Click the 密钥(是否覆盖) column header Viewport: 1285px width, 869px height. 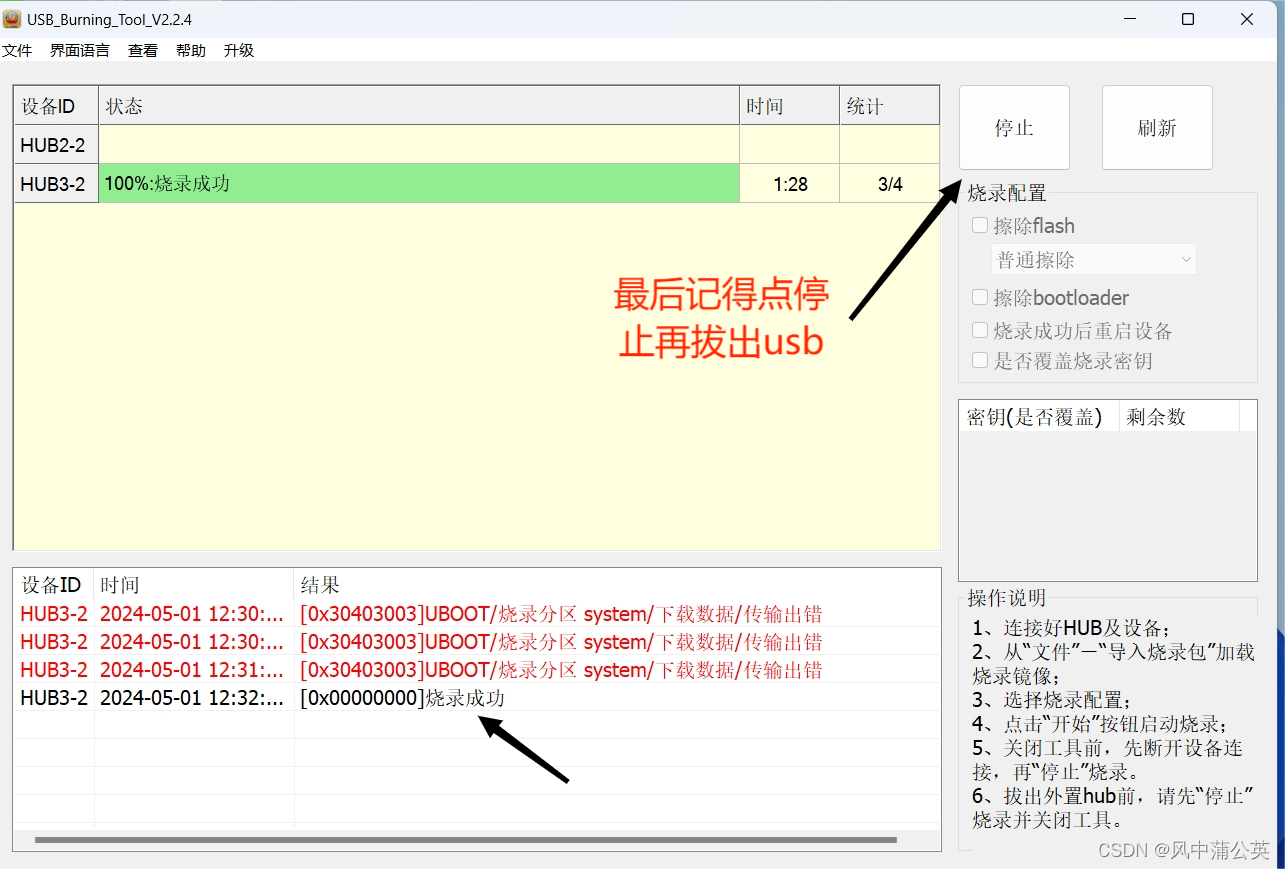[1039, 417]
